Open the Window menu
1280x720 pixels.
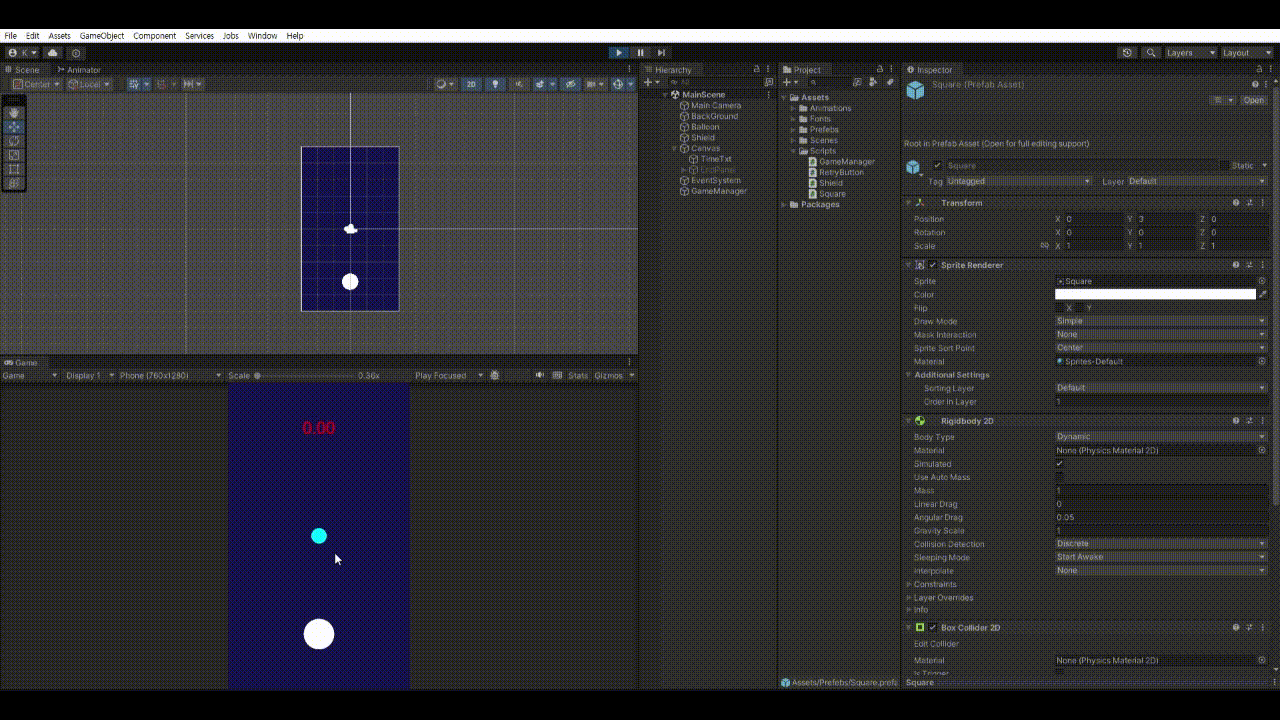(x=263, y=36)
